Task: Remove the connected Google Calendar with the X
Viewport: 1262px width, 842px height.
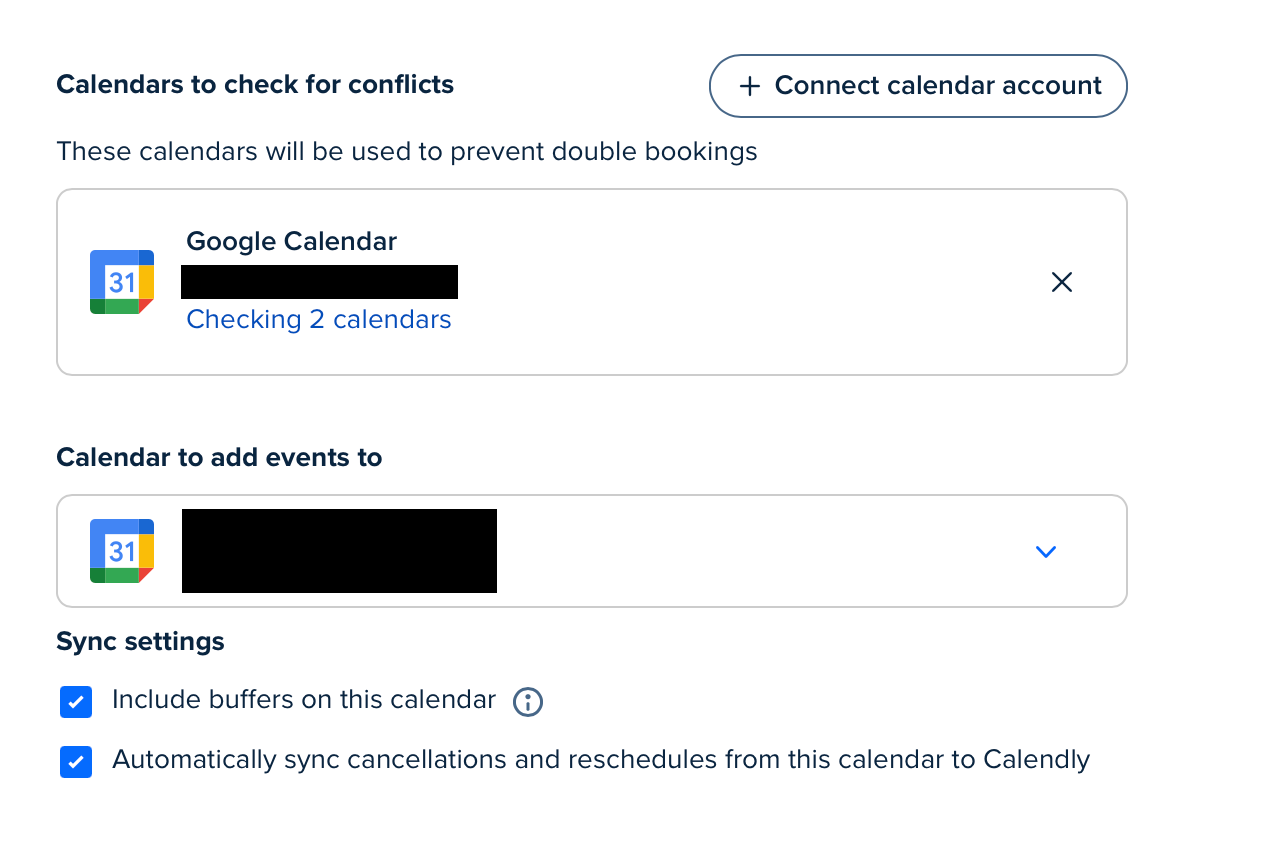Action: coord(1062,282)
